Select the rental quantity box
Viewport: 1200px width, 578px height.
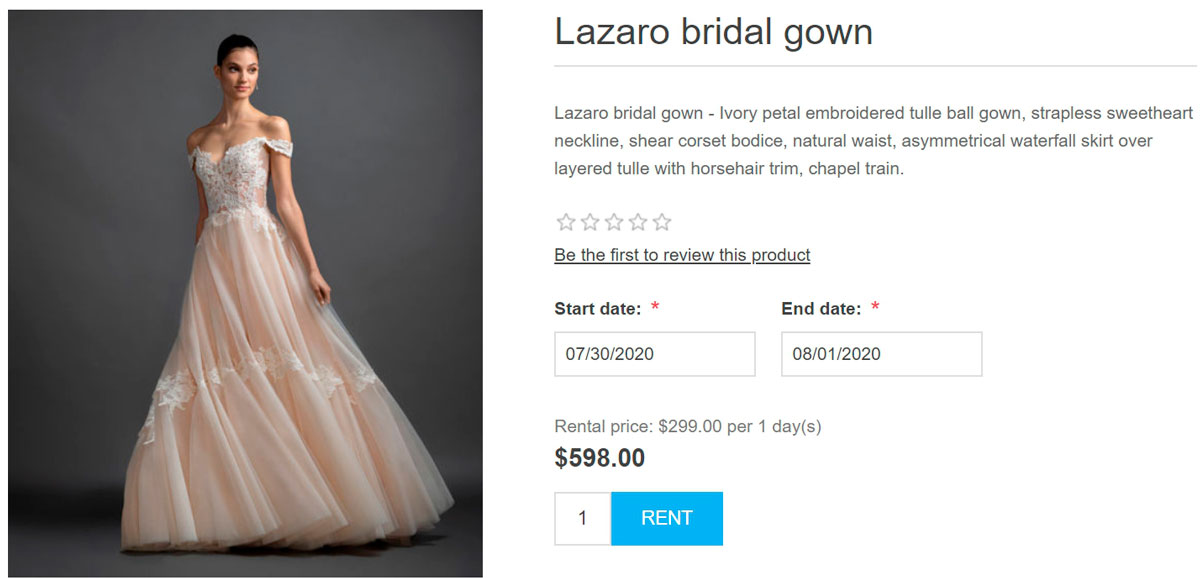pos(582,517)
